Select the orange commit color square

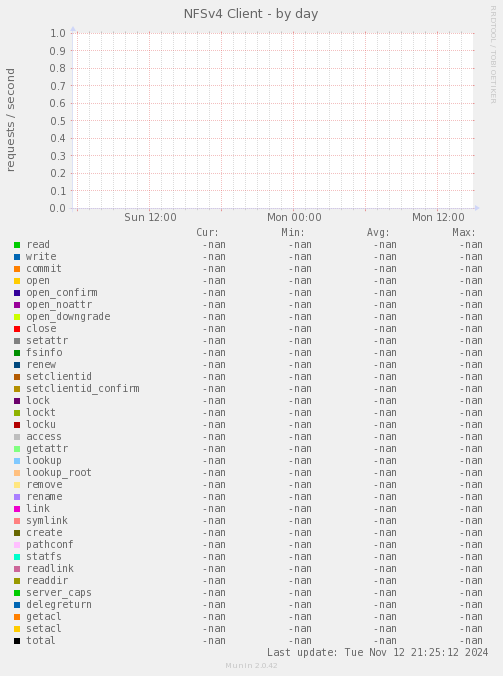tap(17, 269)
